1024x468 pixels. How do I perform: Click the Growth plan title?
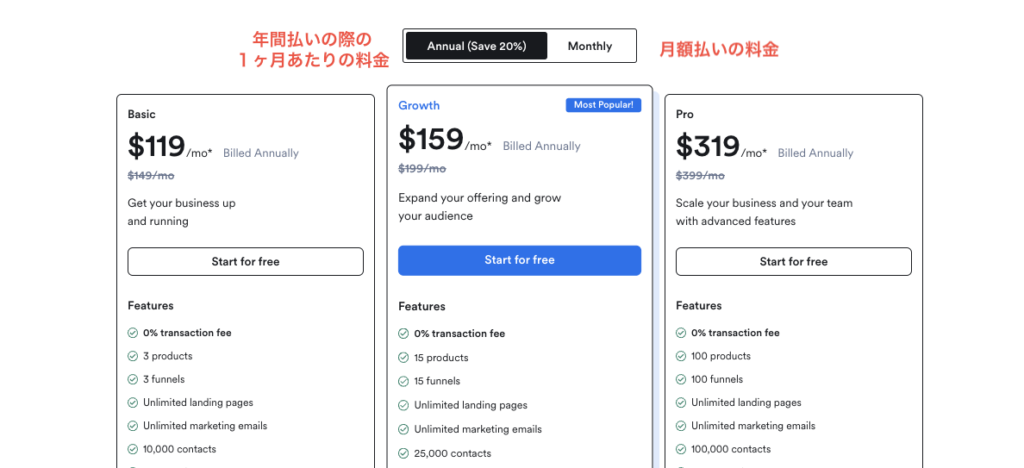pos(419,106)
